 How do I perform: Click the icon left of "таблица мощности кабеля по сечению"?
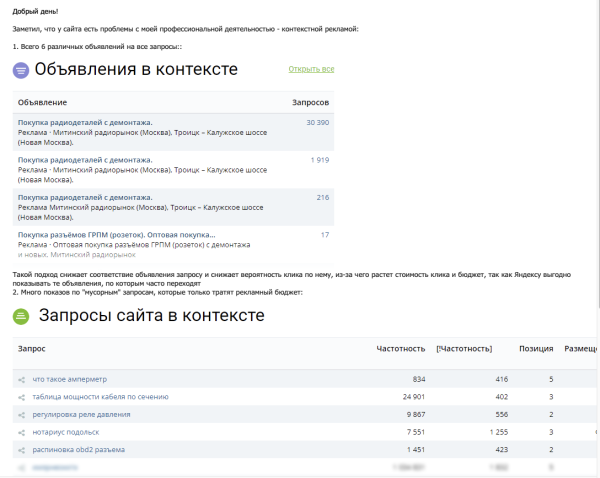click(x=21, y=397)
